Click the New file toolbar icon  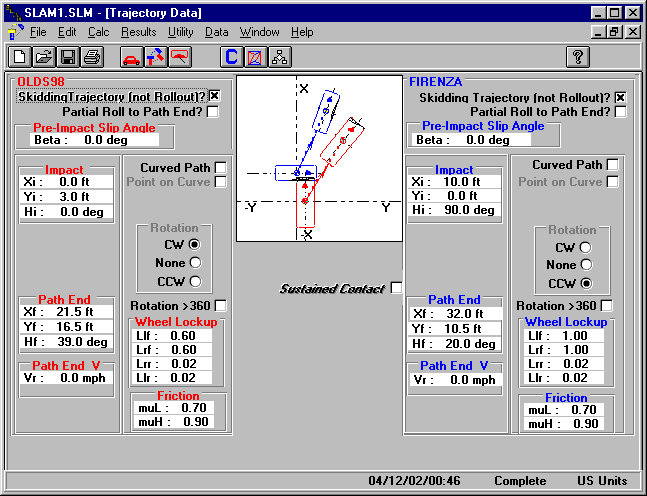19,57
